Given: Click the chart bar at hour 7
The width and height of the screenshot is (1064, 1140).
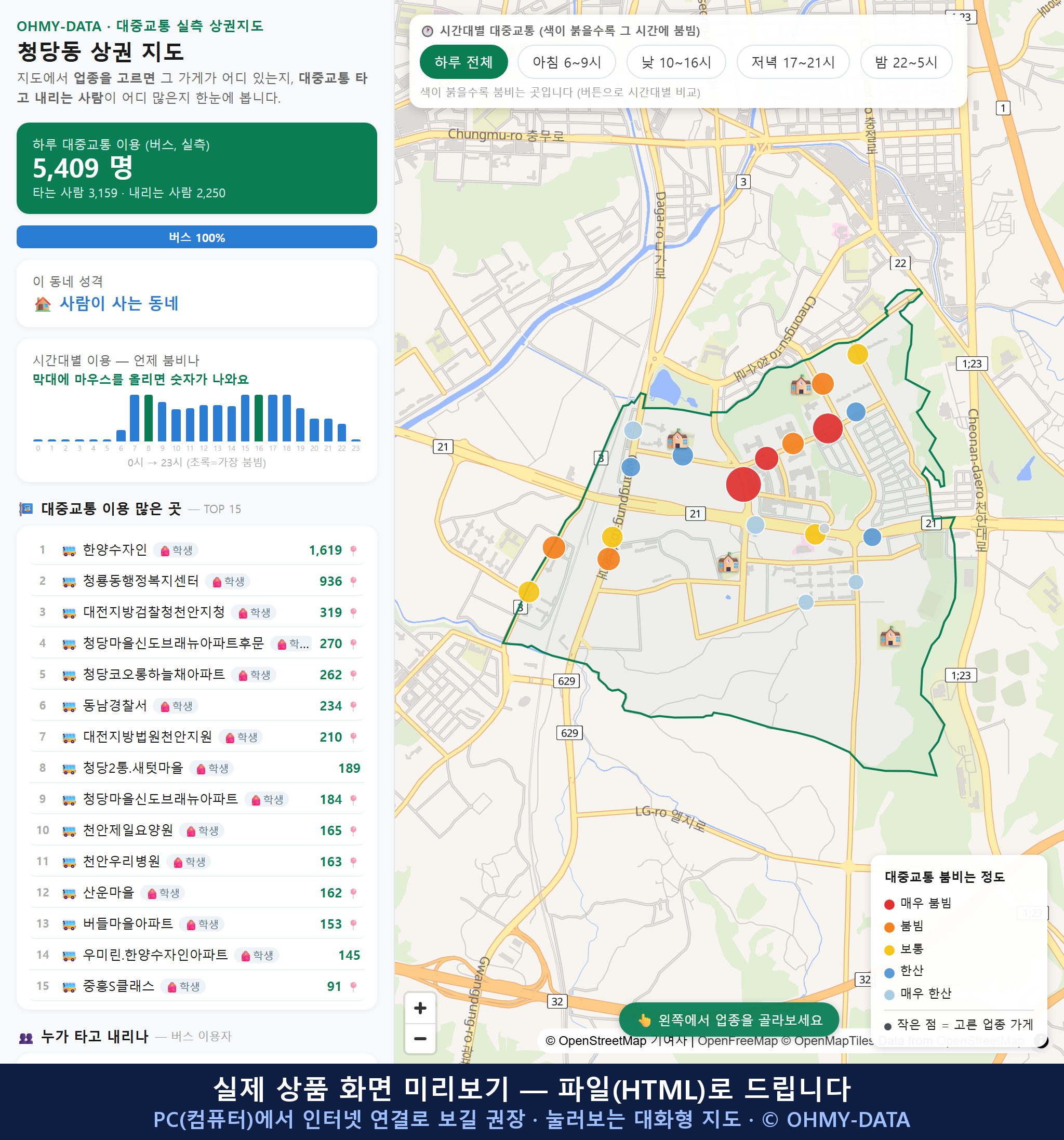Looking at the screenshot, I should tap(135, 418).
